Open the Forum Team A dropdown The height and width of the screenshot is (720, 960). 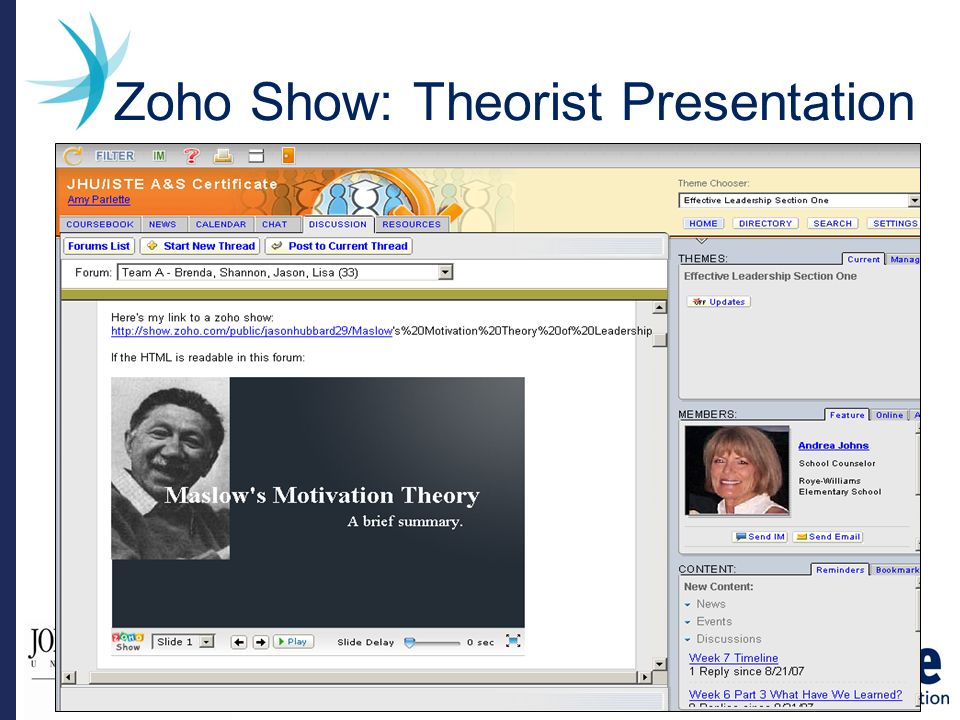coord(285,272)
